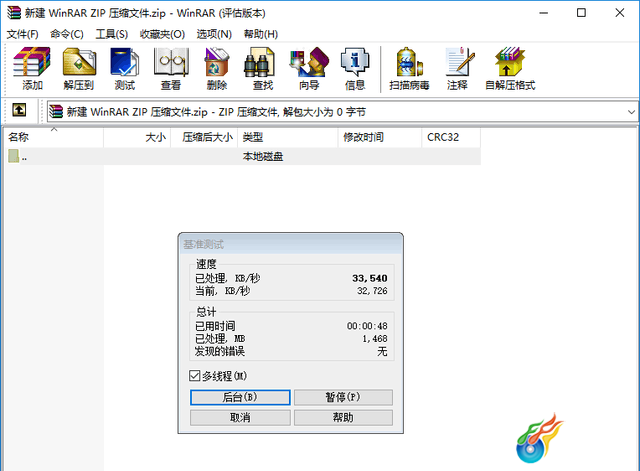
Task: Sort by the 类型 column header
Action: [x=288, y=137]
